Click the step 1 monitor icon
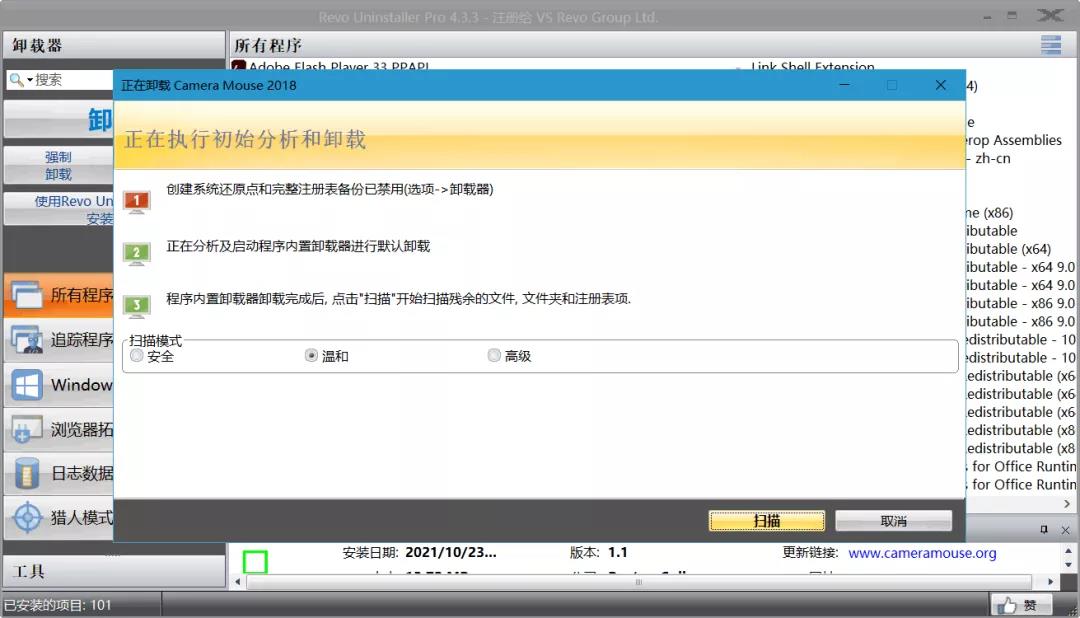 pos(136,202)
